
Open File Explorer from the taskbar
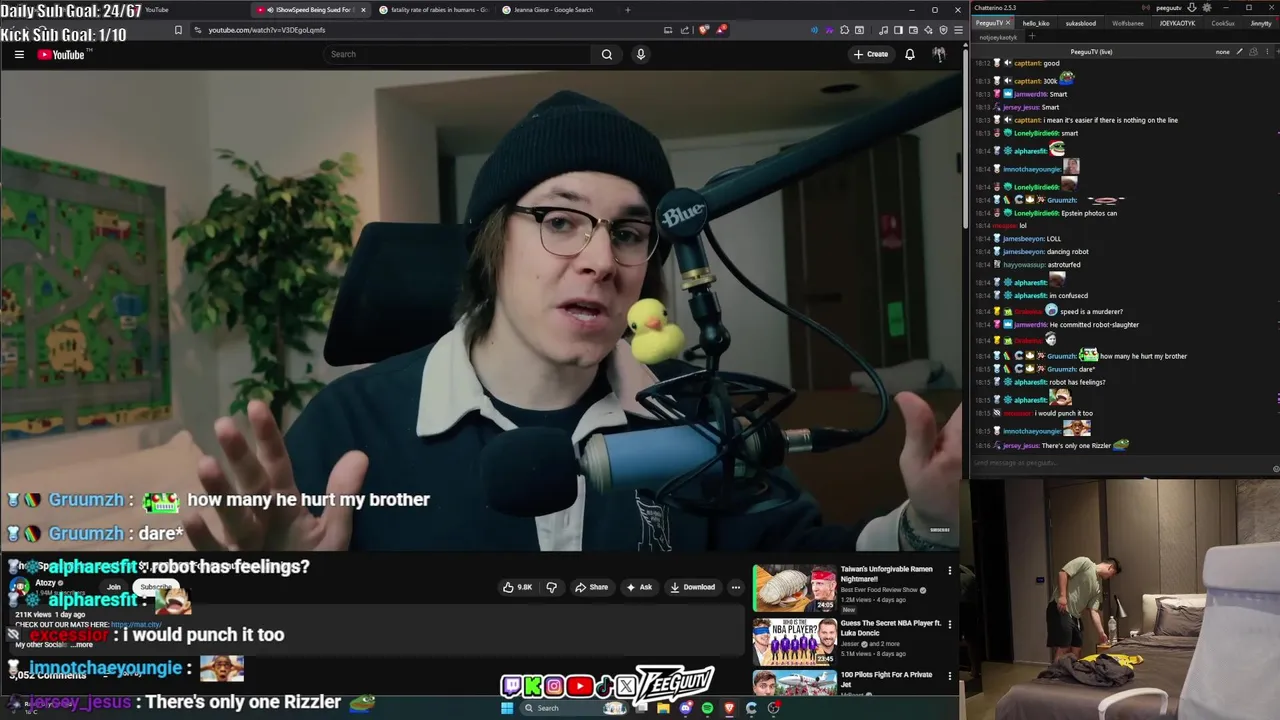pos(663,708)
